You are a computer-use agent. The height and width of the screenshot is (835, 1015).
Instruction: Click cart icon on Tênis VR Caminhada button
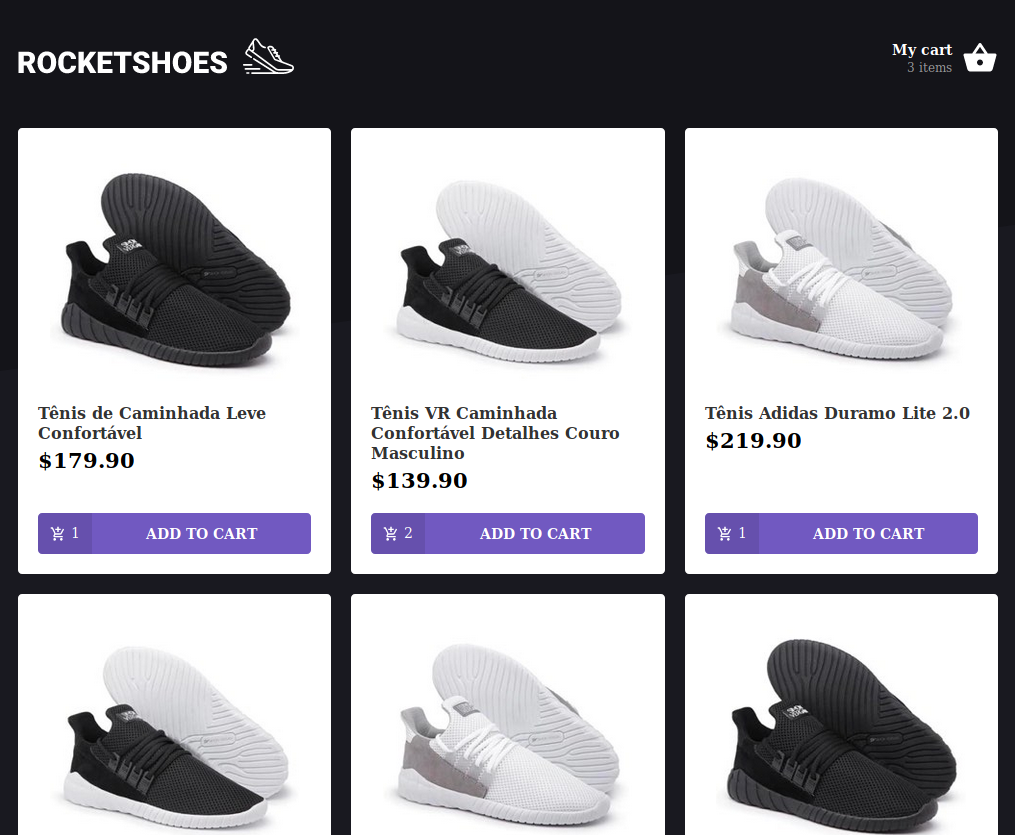(391, 534)
